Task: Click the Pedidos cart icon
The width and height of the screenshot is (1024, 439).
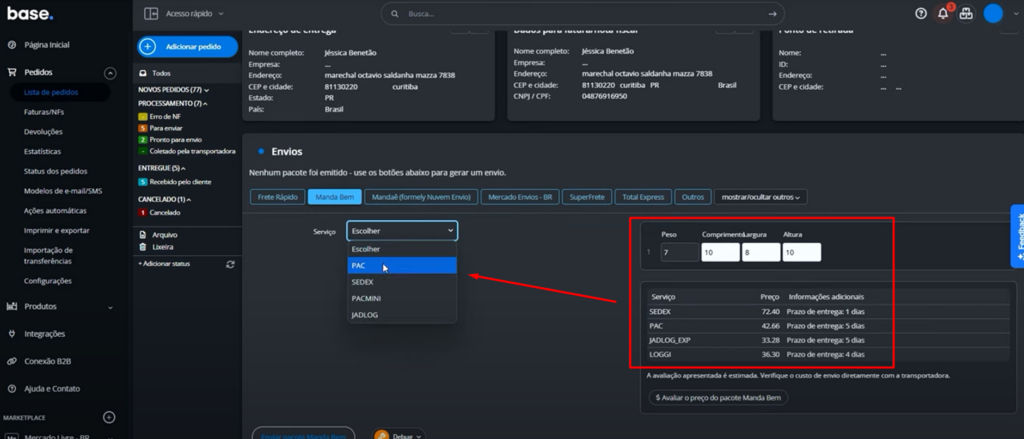Action: click(12, 73)
